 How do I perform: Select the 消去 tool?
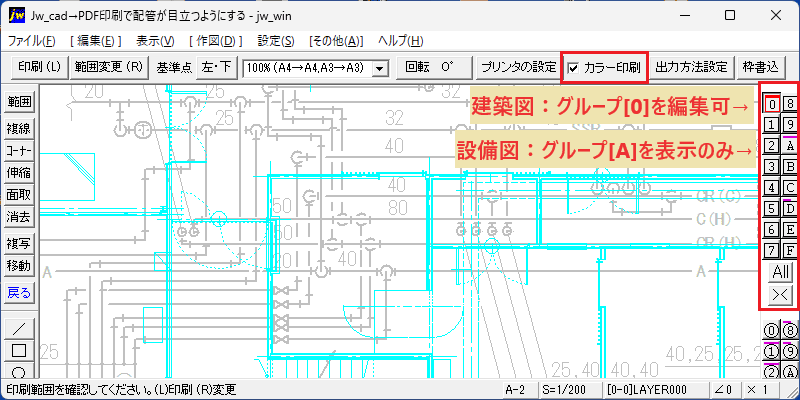pos(19,217)
